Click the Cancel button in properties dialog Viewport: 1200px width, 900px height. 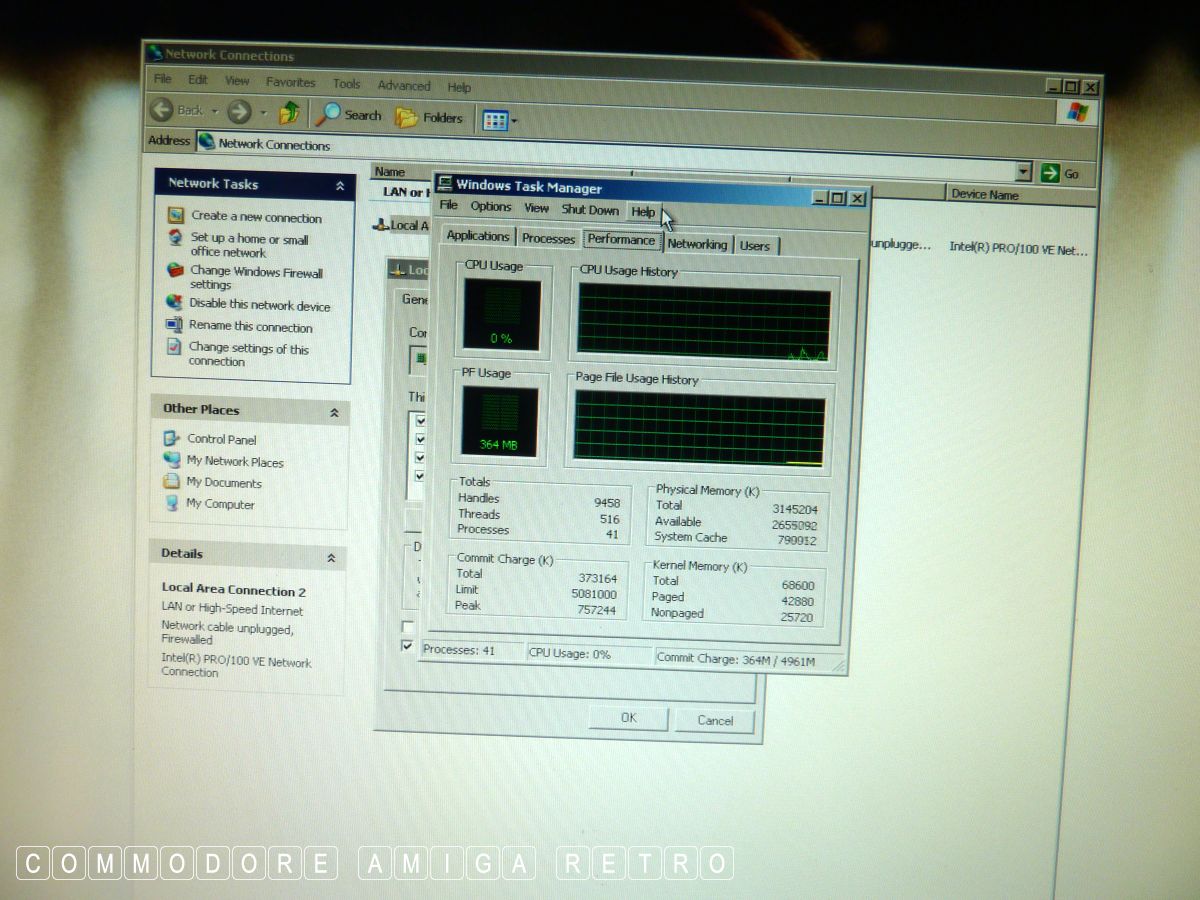tap(715, 720)
